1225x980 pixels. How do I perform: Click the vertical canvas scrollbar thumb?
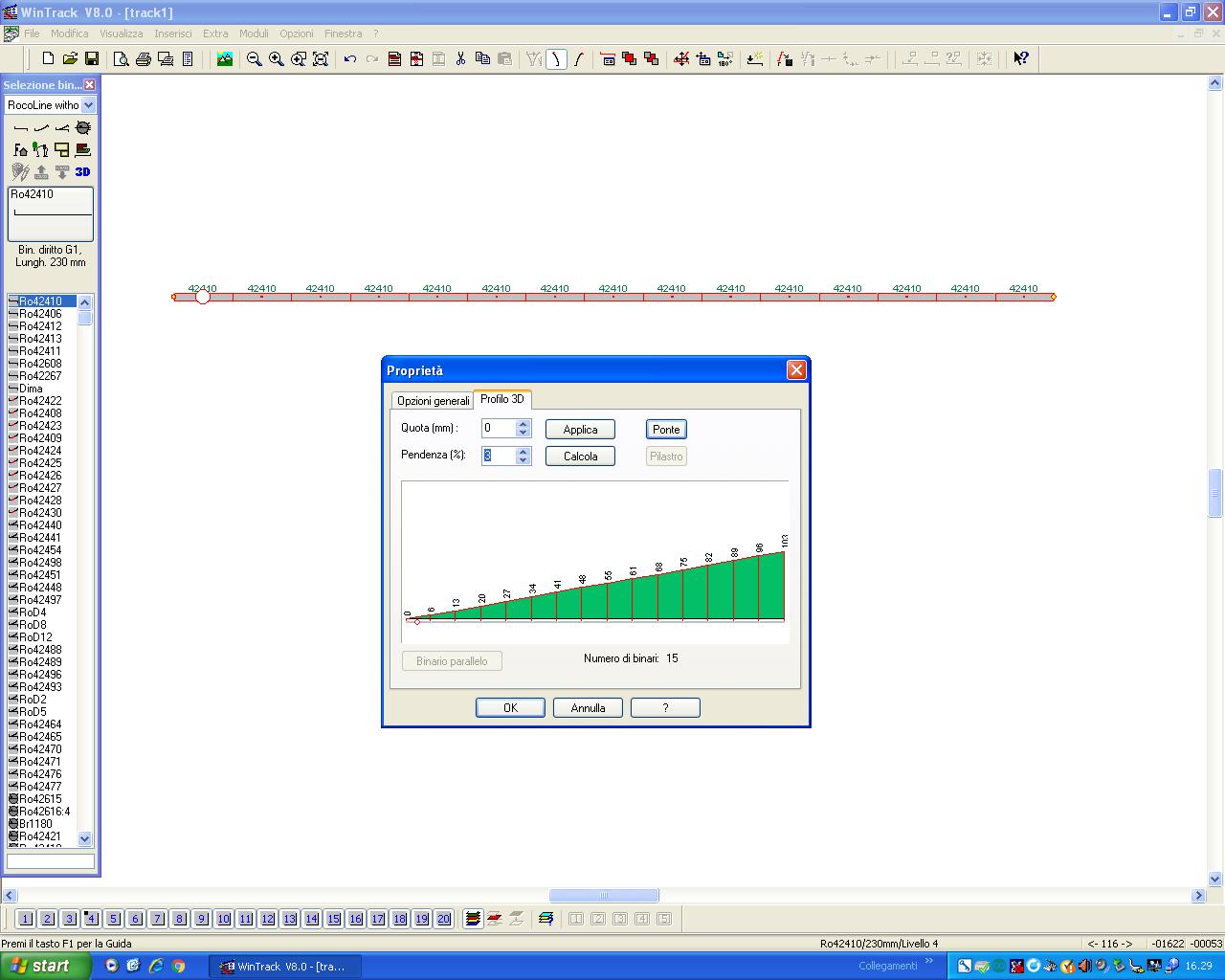(x=1215, y=493)
